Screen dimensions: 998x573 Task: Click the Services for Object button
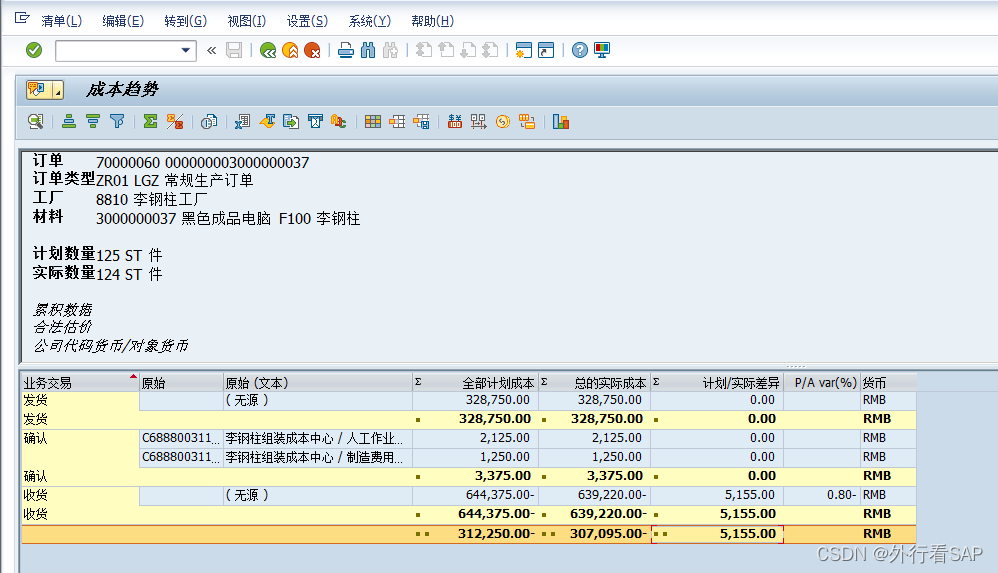tap(38, 90)
